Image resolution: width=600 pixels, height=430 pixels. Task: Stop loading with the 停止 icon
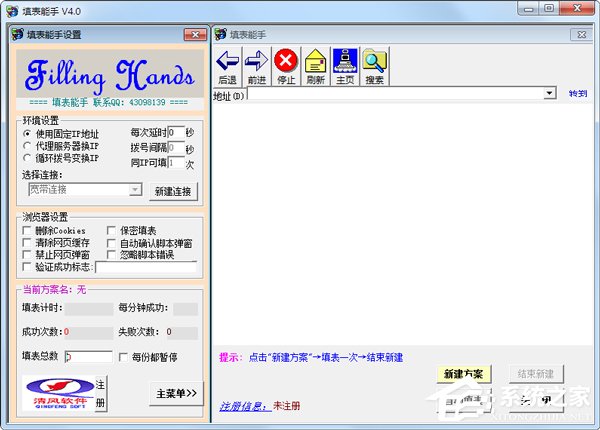tap(286, 60)
